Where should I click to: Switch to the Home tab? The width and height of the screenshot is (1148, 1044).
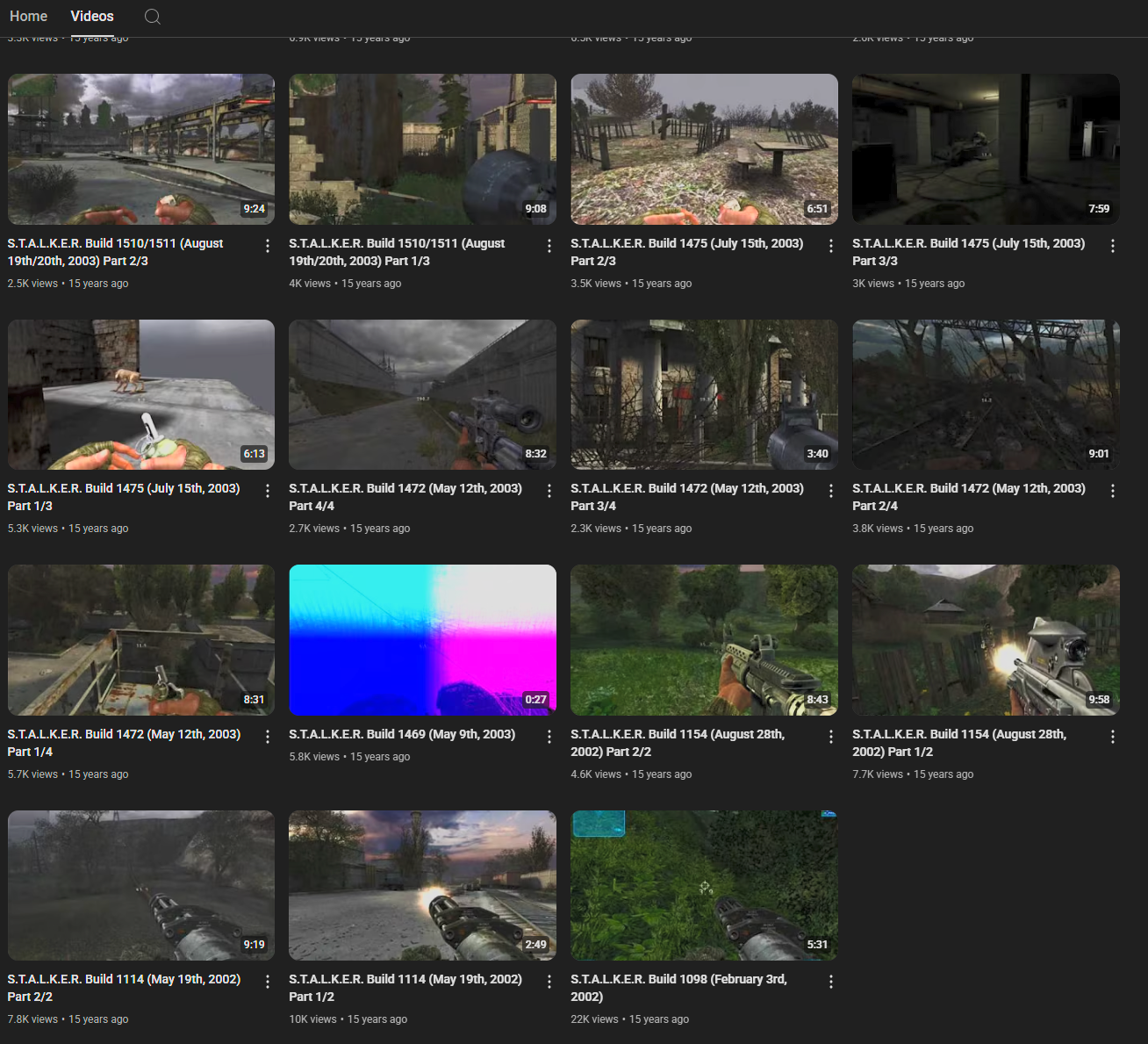pos(28,16)
